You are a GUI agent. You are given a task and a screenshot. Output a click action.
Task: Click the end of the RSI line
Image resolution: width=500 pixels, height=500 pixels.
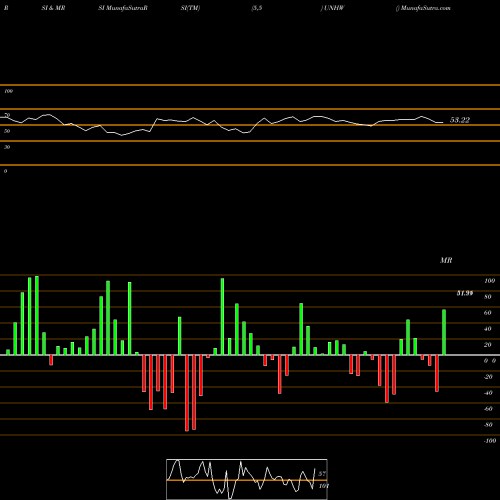click(443, 123)
